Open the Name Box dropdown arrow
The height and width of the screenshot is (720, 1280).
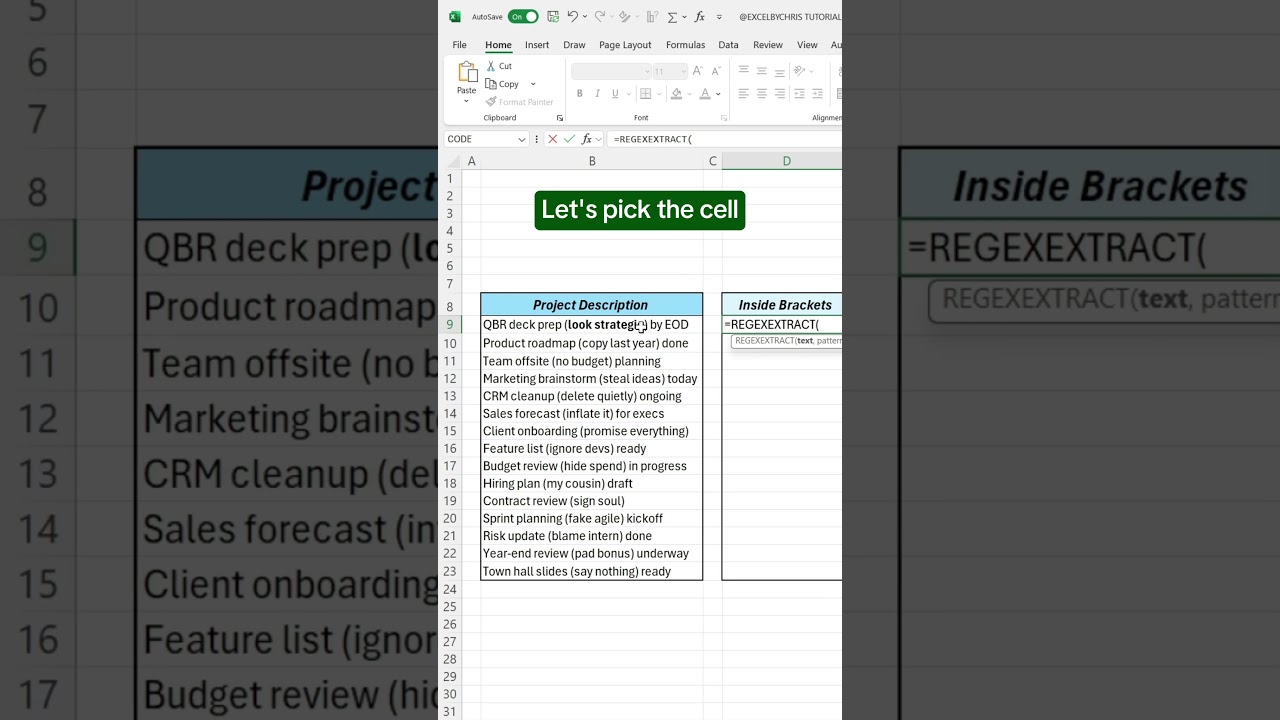click(521, 140)
